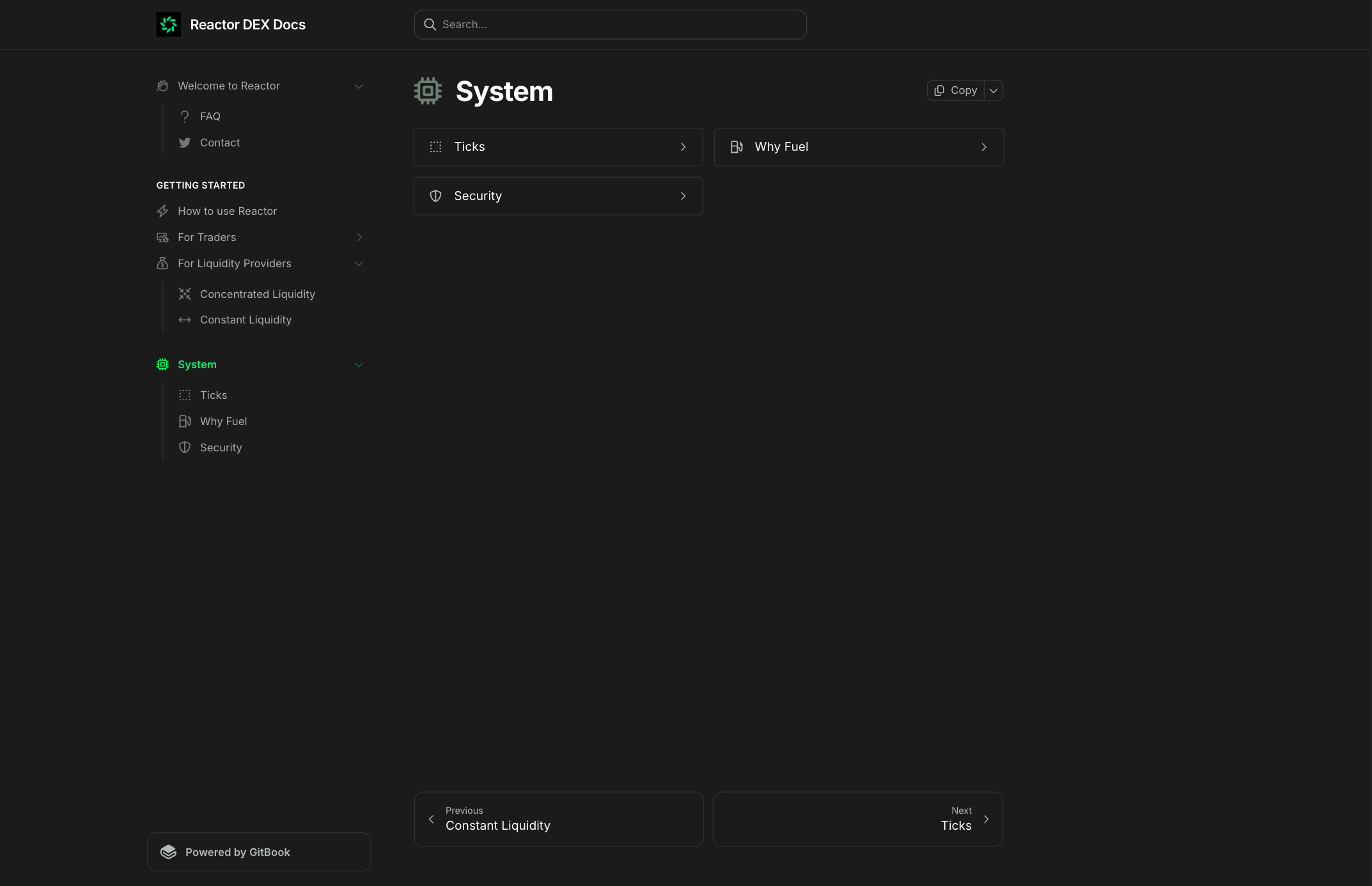This screenshot has width=1372, height=886.
Task: Select Constant Liquidity in the sidebar
Action: tap(246, 320)
